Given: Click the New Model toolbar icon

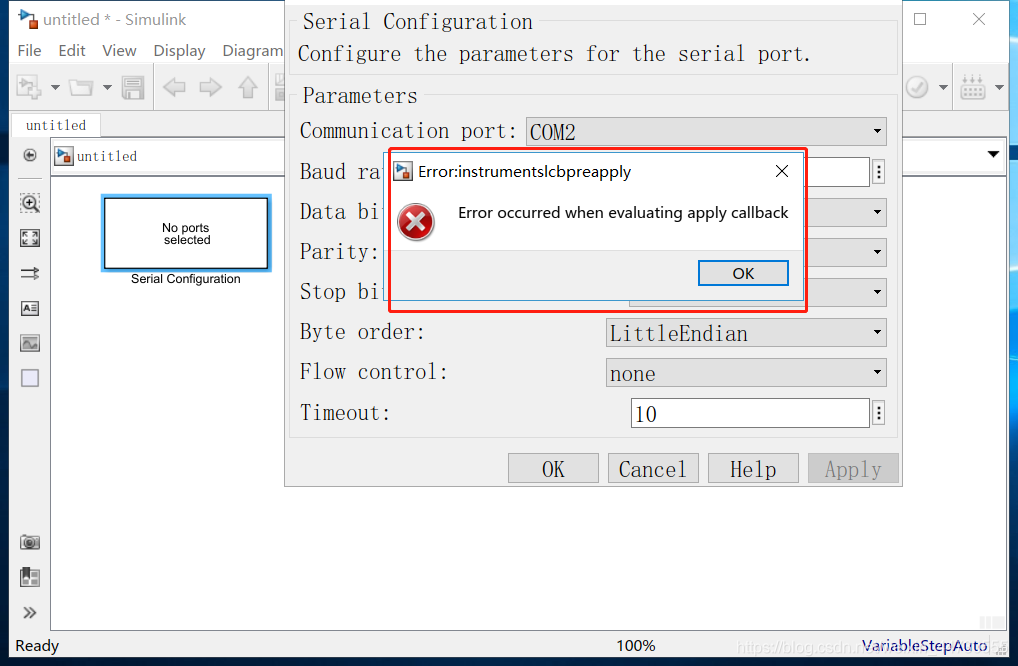Looking at the screenshot, I should tap(29, 87).
